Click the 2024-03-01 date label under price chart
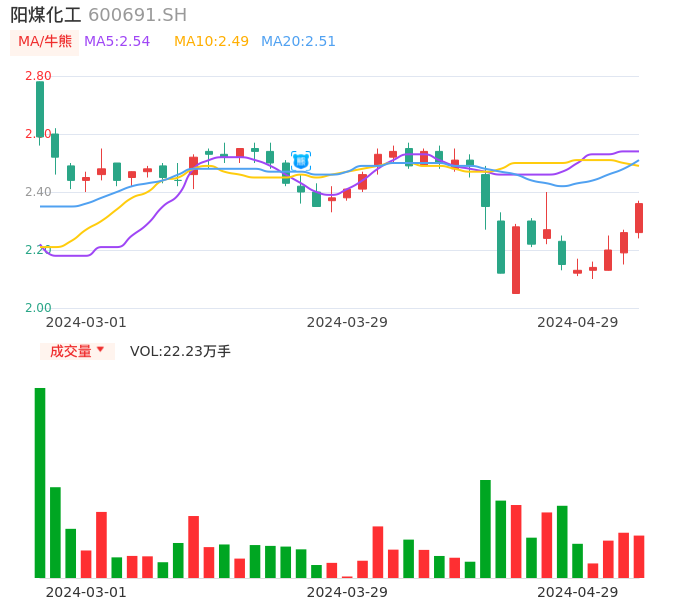The width and height of the screenshot is (686, 606). click(86, 322)
